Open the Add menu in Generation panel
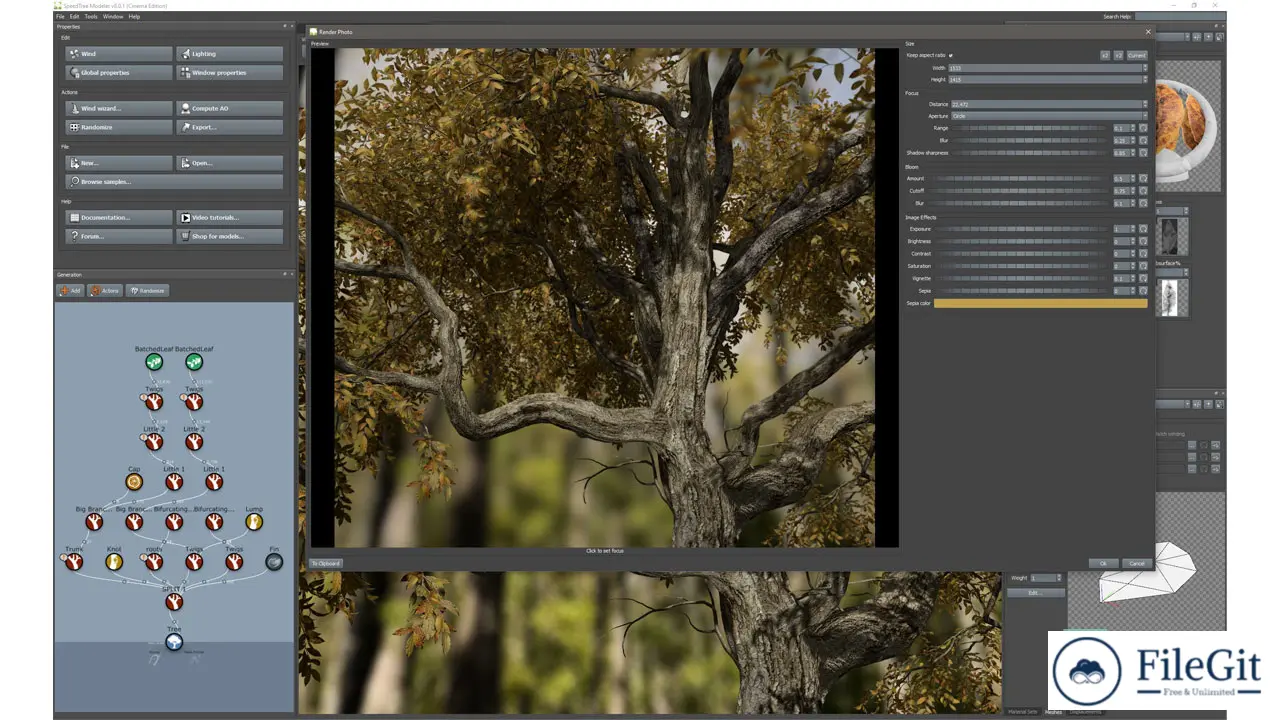This screenshot has height=720, width=1280. tap(70, 291)
